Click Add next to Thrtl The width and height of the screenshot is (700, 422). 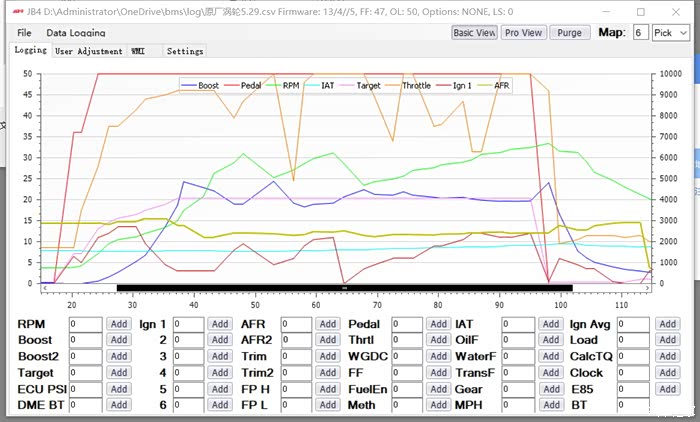coord(438,340)
